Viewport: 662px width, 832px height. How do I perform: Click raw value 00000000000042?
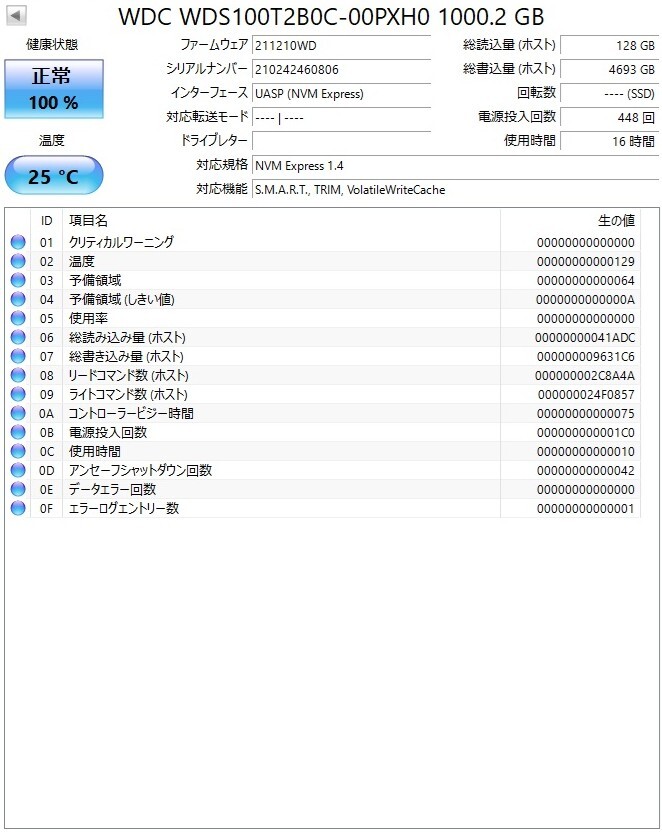(585, 471)
